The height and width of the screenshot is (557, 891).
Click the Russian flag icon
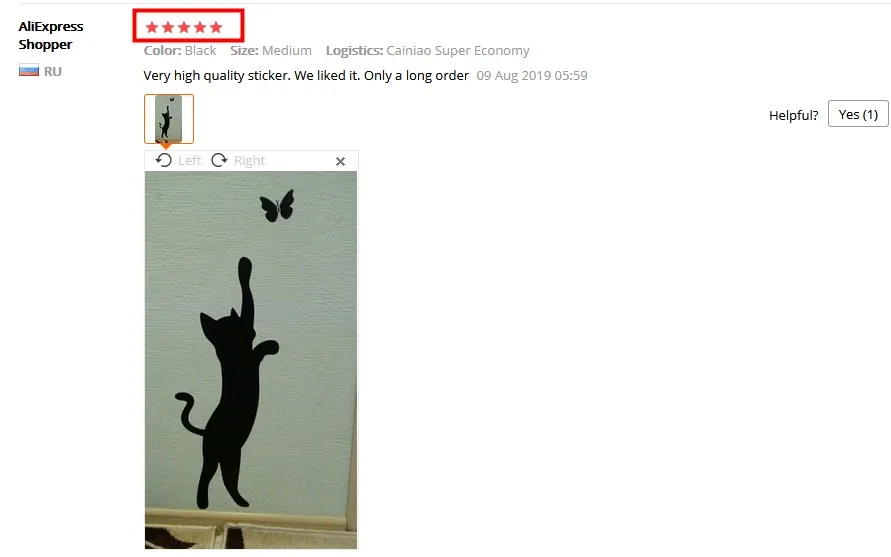29,71
